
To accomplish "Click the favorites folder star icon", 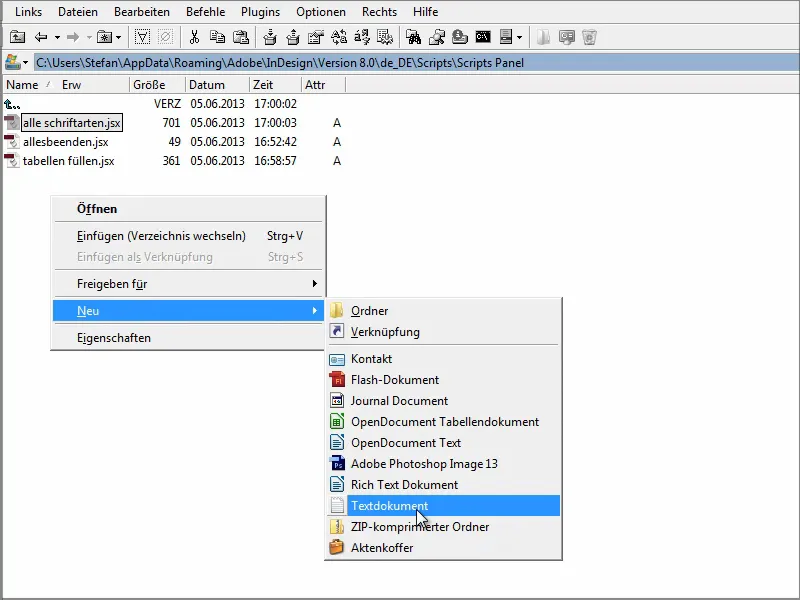I will tap(104, 37).
